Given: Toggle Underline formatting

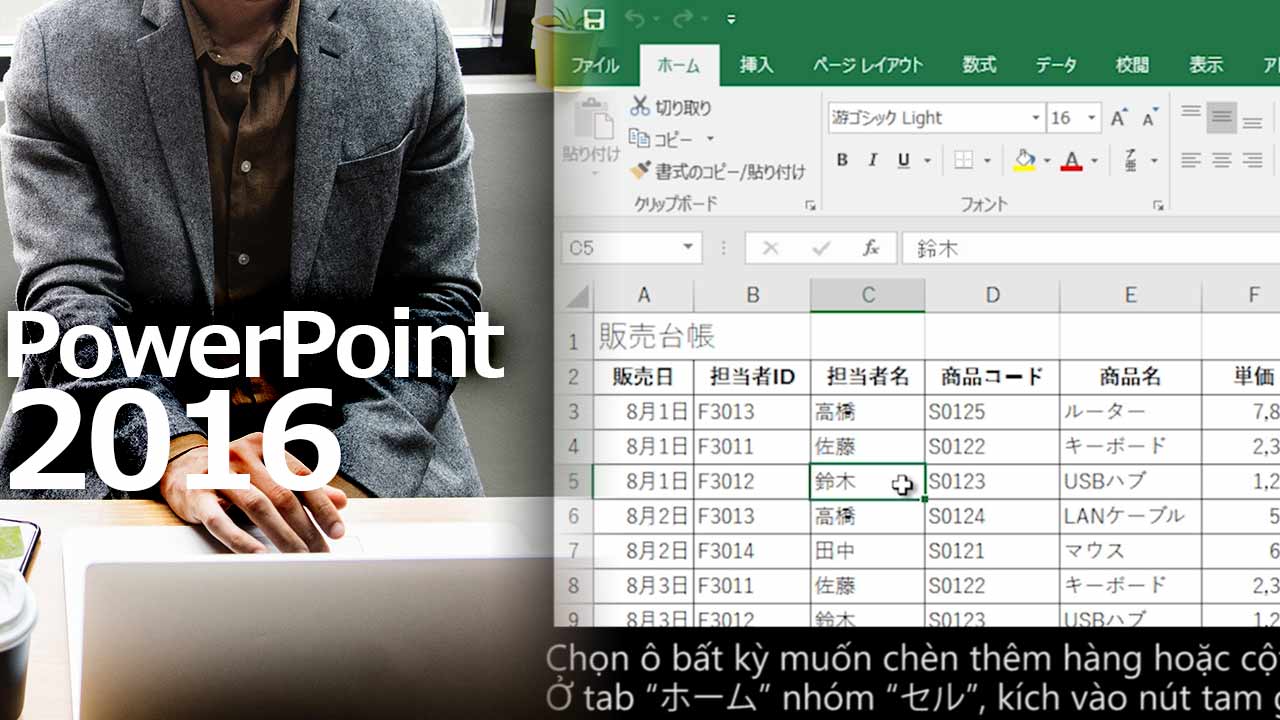Looking at the screenshot, I should (x=904, y=160).
